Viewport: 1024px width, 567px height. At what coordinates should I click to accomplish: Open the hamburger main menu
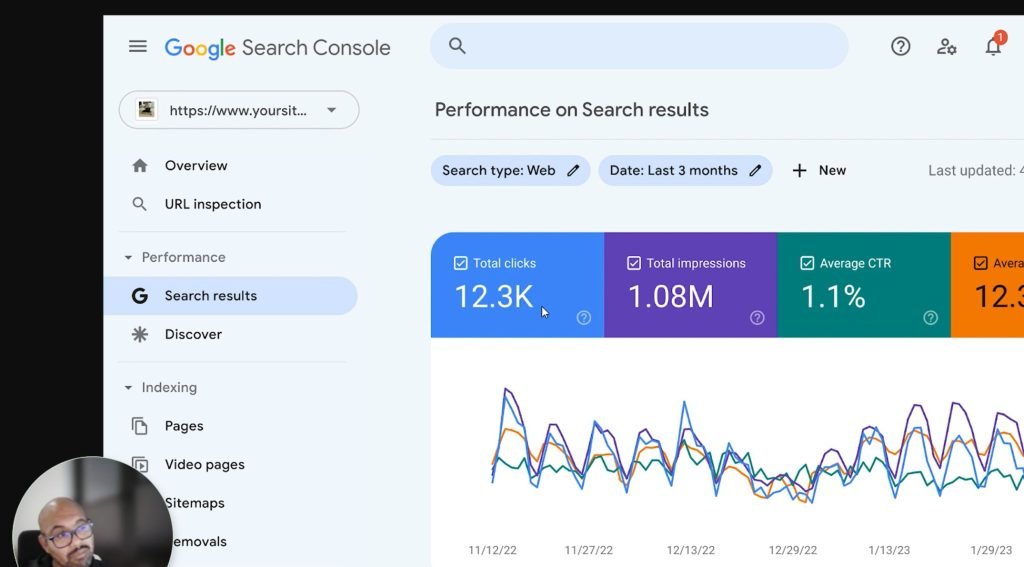click(x=138, y=46)
